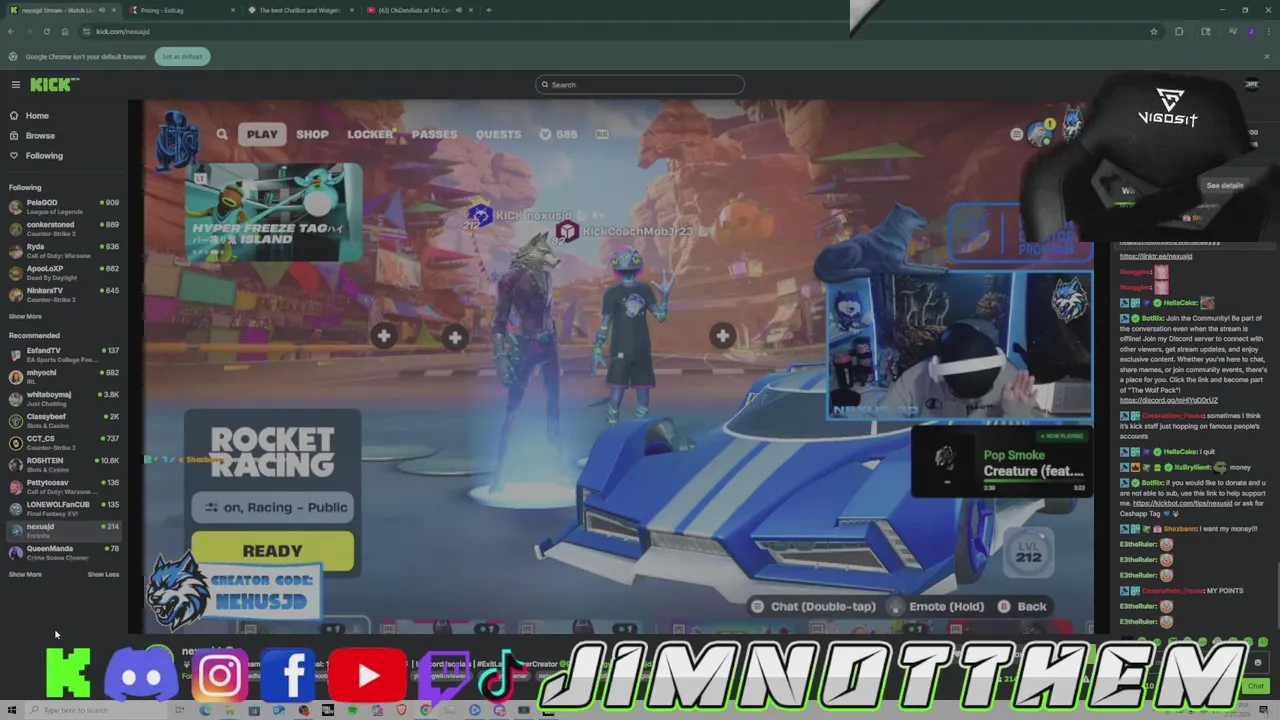The height and width of the screenshot is (720, 1280).
Task: Open ROSHTEIN recommended channel
Action: (63, 465)
